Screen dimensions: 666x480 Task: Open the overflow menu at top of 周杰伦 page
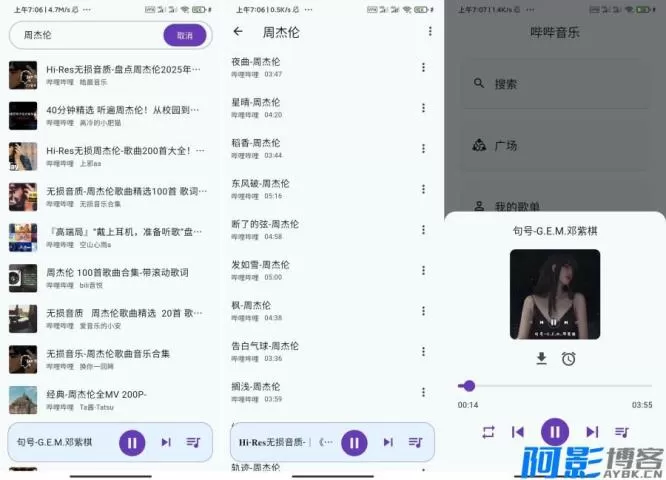click(x=430, y=32)
